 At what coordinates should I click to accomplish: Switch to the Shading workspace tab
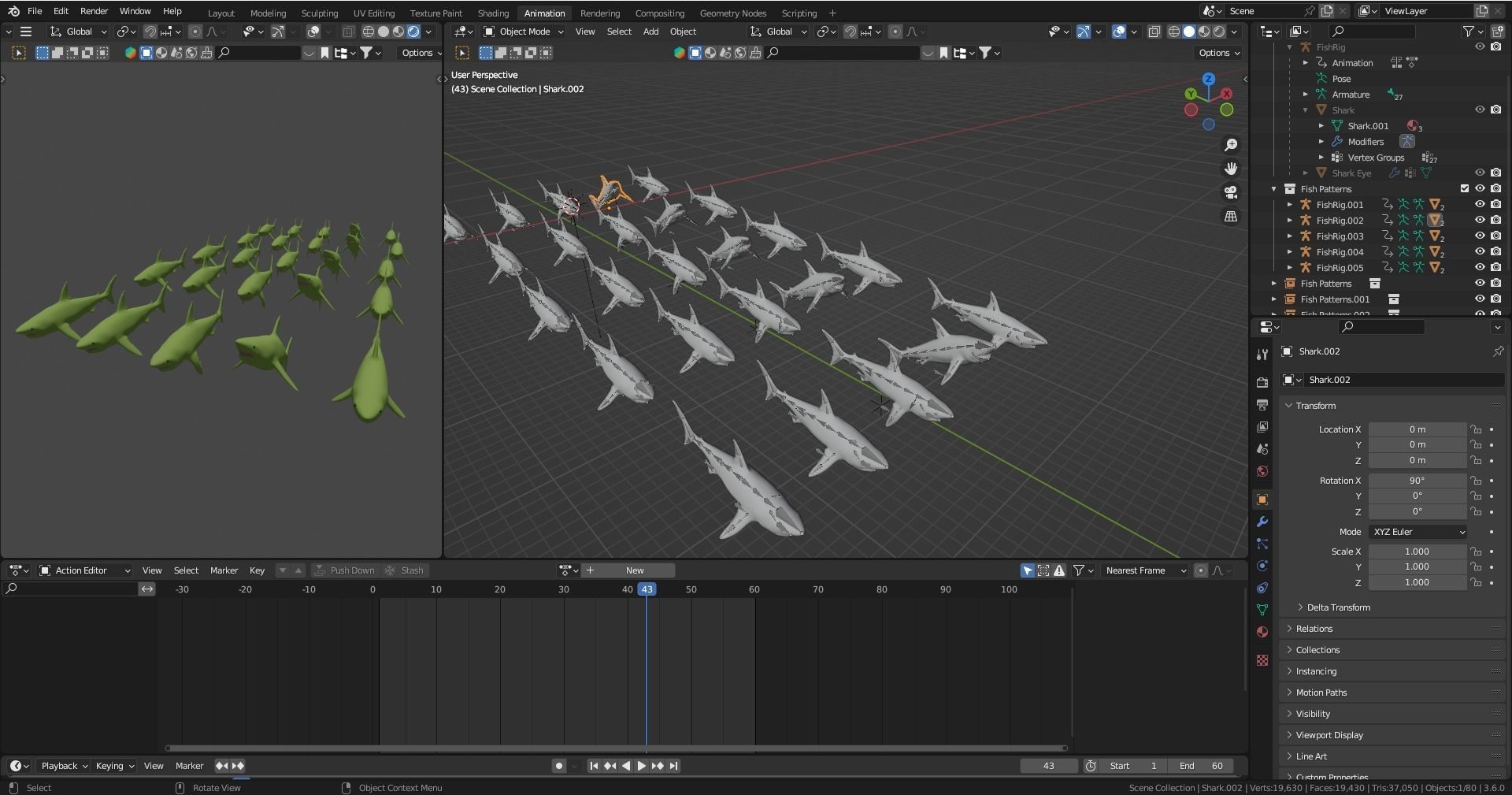click(493, 13)
